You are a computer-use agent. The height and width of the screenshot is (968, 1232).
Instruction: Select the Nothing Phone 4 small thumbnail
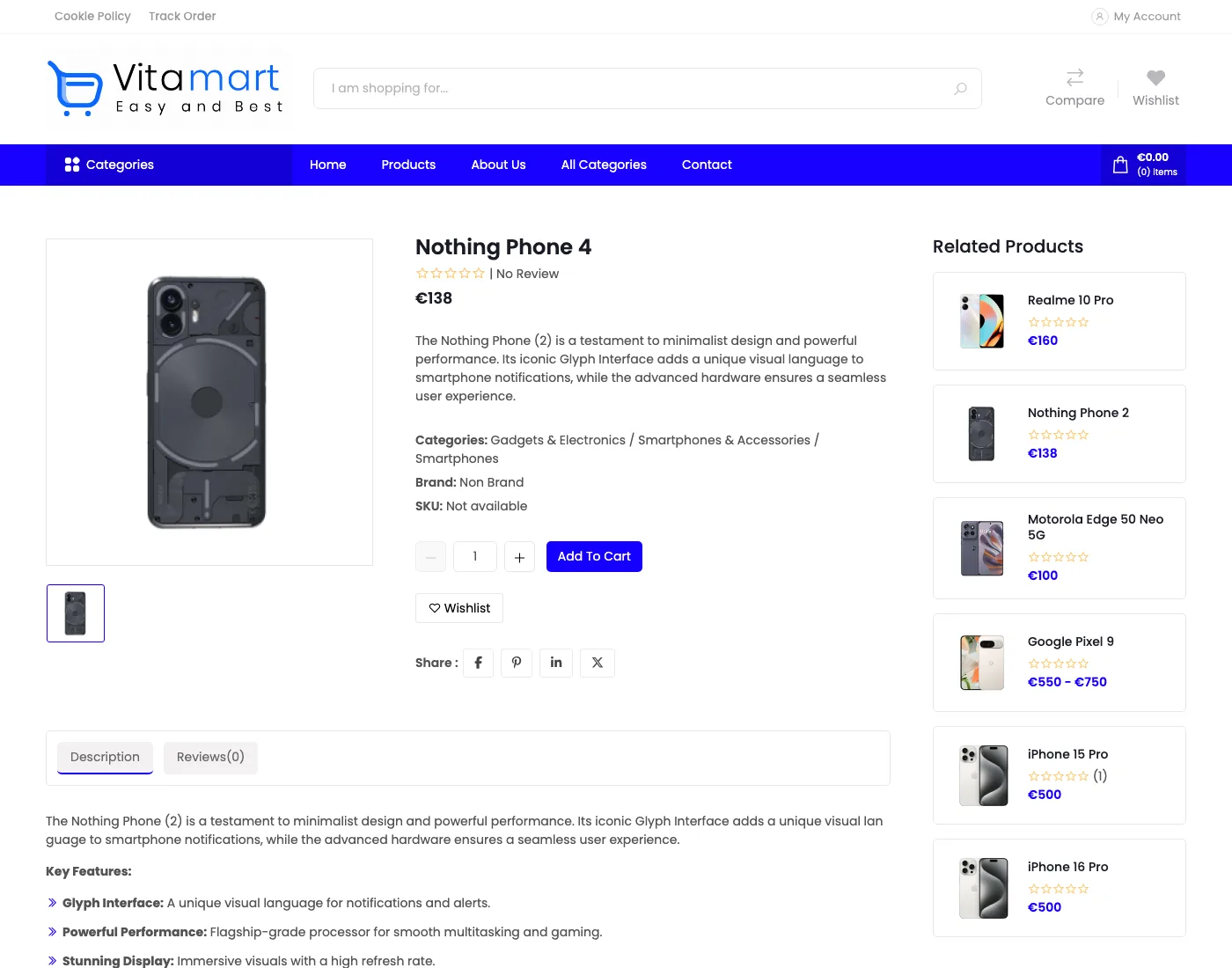click(76, 613)
